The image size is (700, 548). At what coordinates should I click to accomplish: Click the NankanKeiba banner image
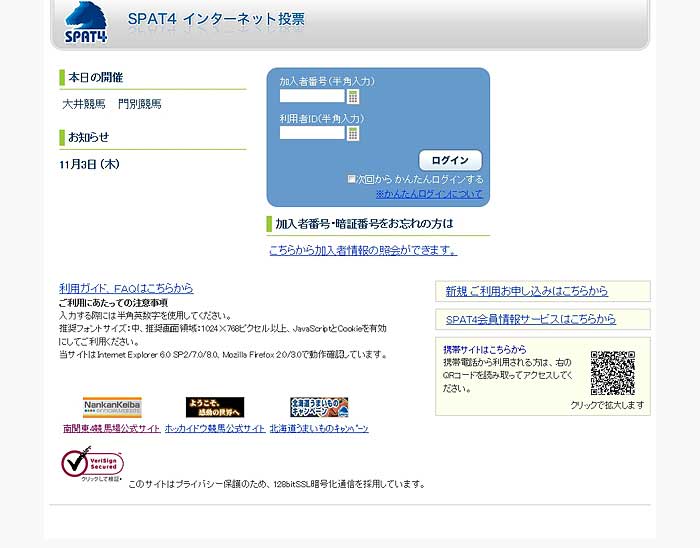coord(112,407)
